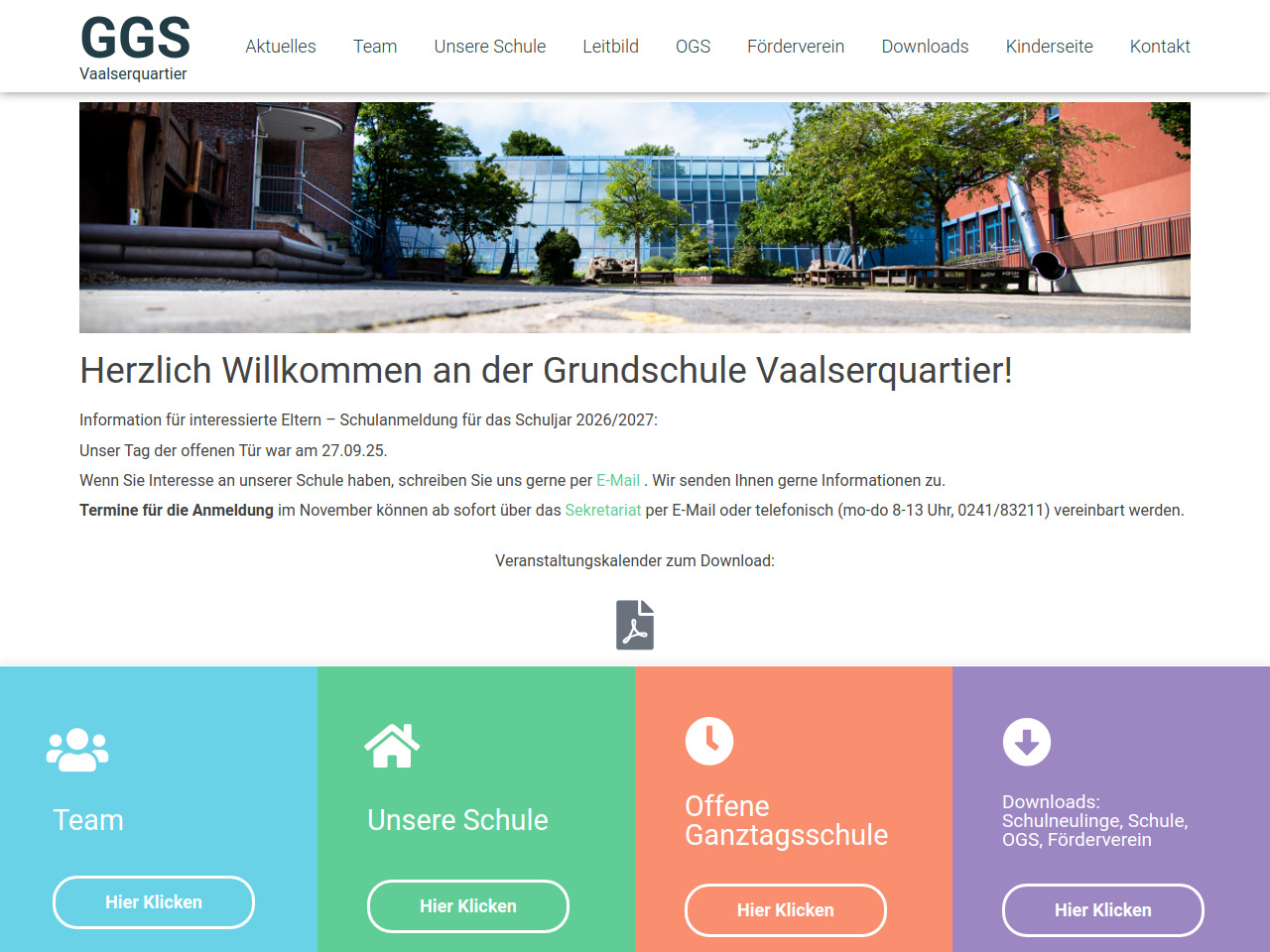Open Downloads in the top menu
1270x952 pixels.
point(925,47)
